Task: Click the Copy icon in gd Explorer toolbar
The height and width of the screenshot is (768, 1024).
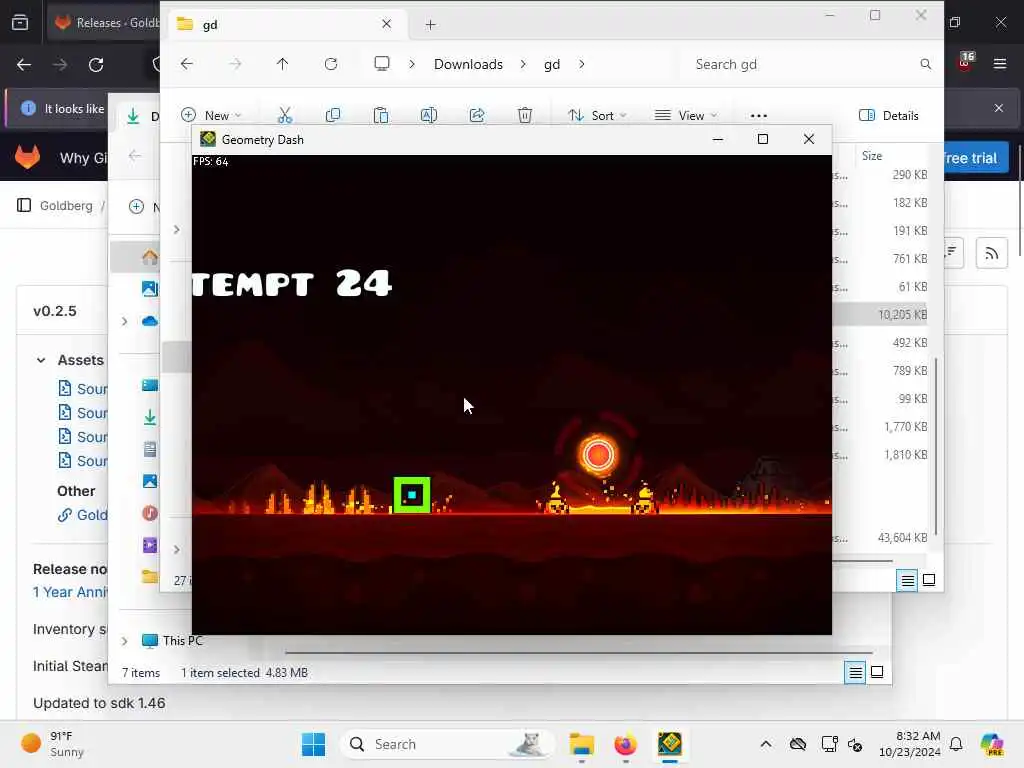Action: point(333,116)
